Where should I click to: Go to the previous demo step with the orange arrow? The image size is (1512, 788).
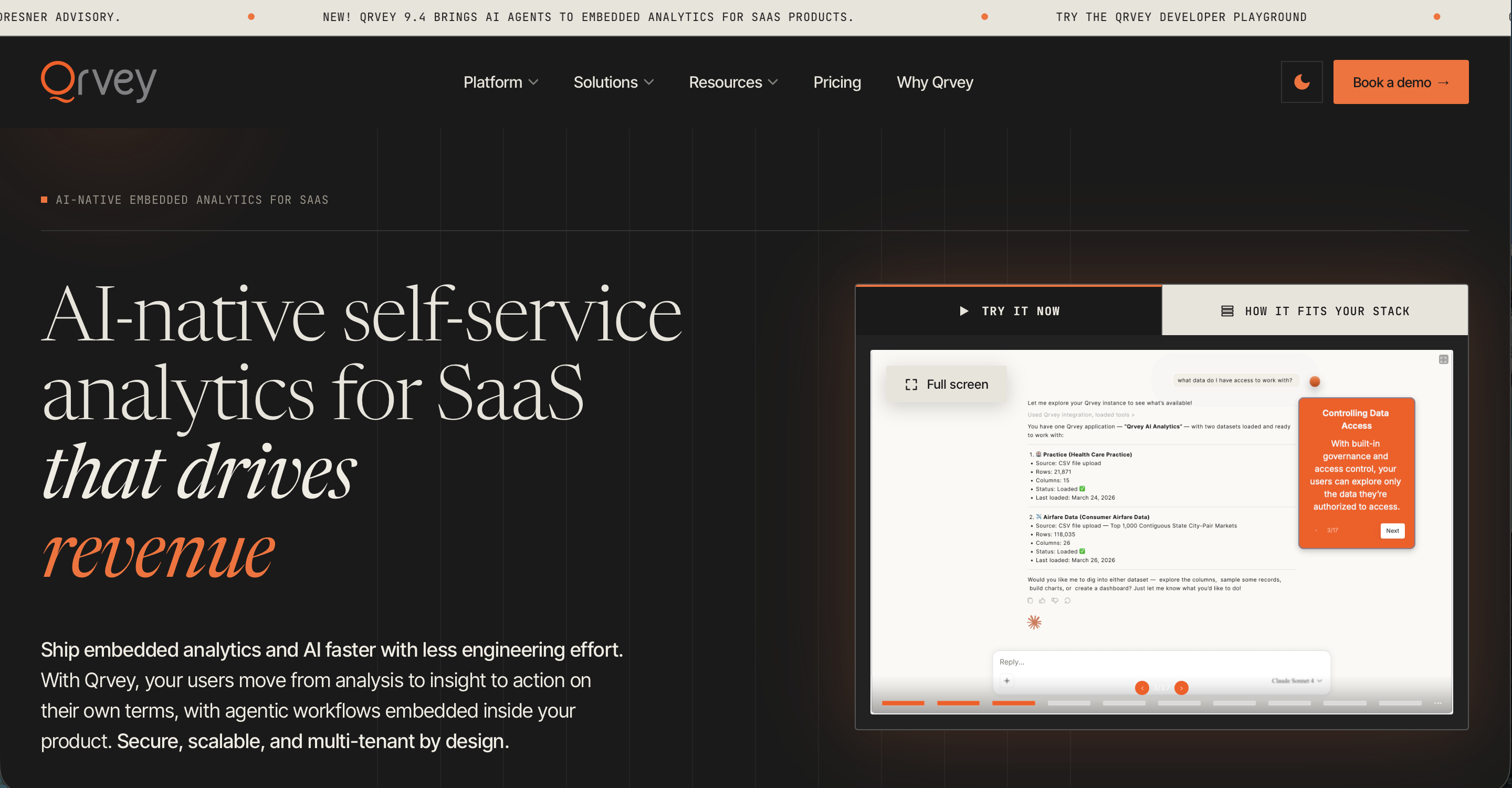[1142, 688]
